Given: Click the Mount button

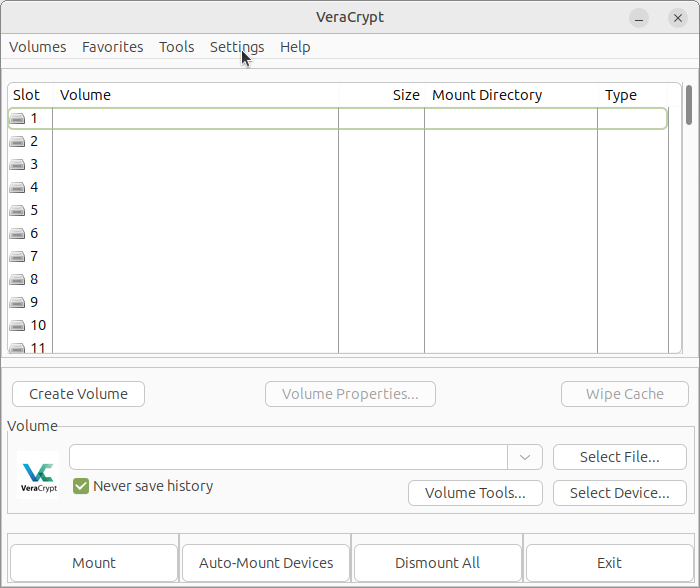Looking at the screenshot, I should 94,563.
